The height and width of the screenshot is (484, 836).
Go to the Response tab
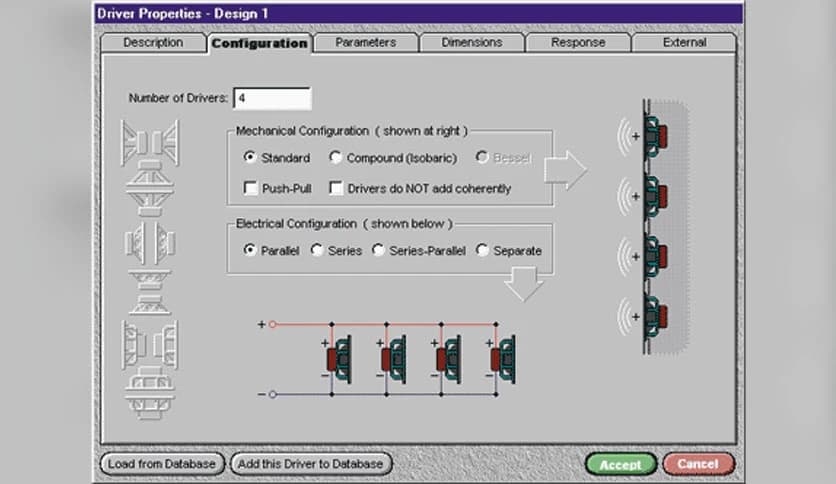(x=578, y=43)
